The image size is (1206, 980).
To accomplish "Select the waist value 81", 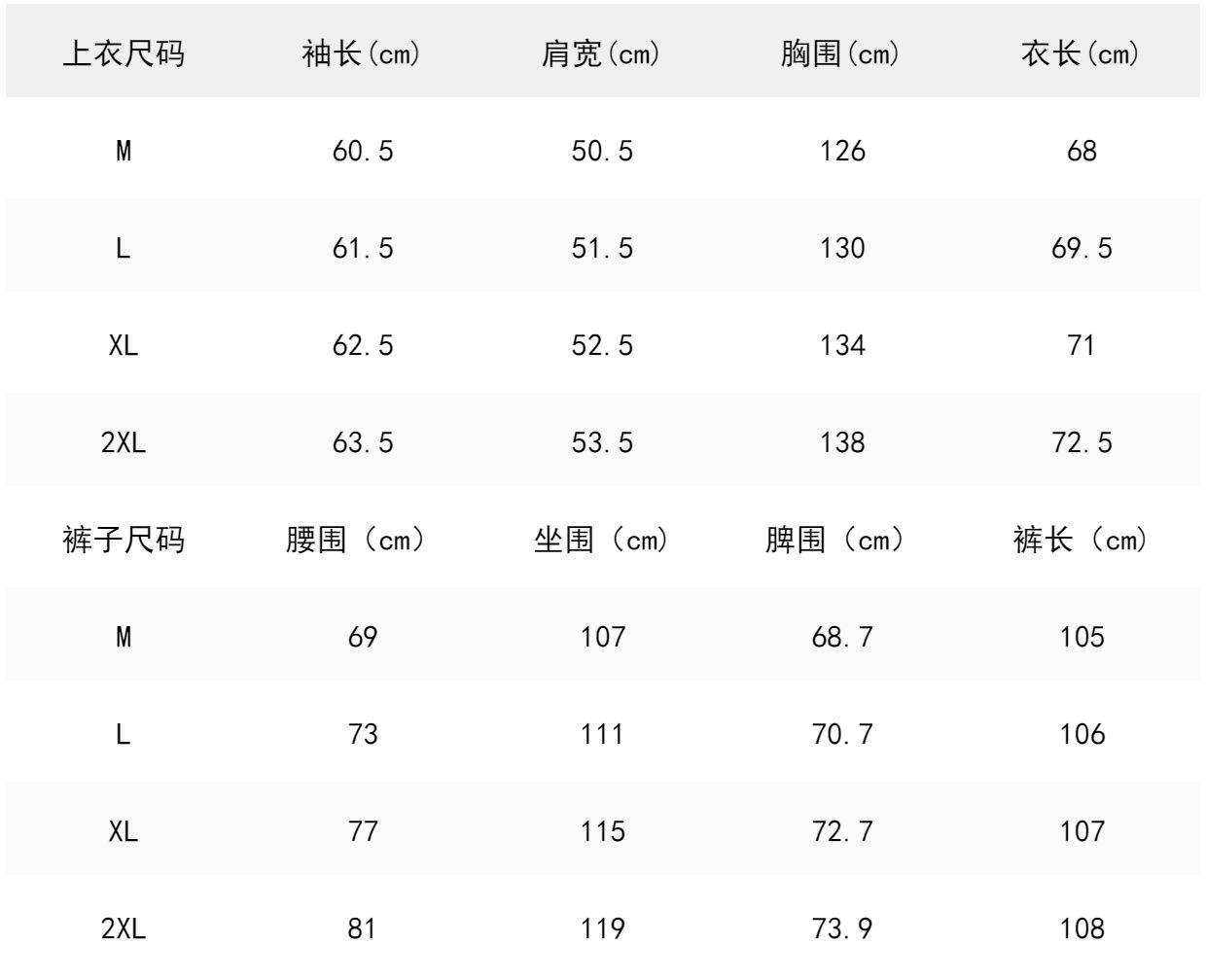I will (362, 928).
